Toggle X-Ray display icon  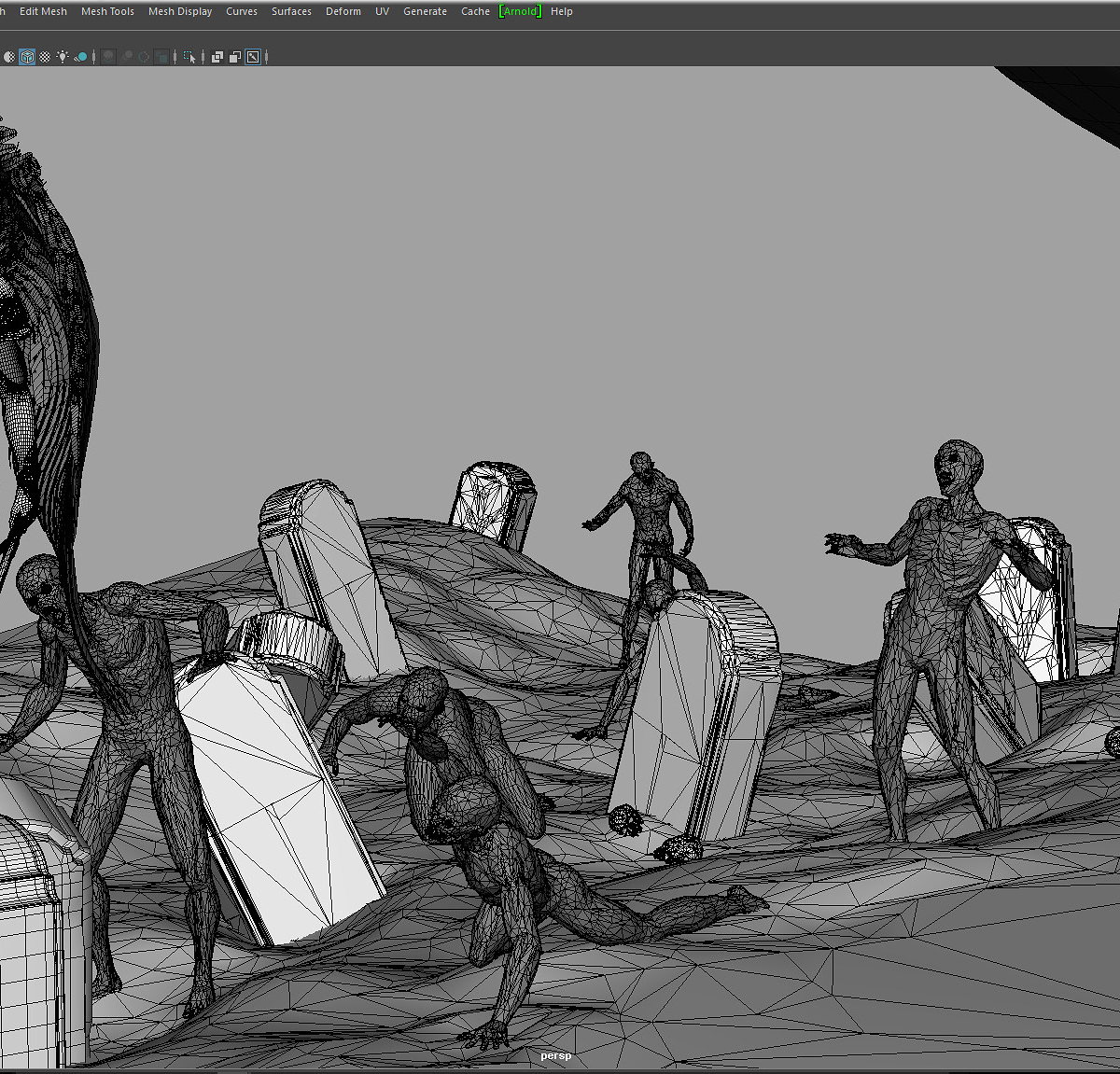coord(217,57)
